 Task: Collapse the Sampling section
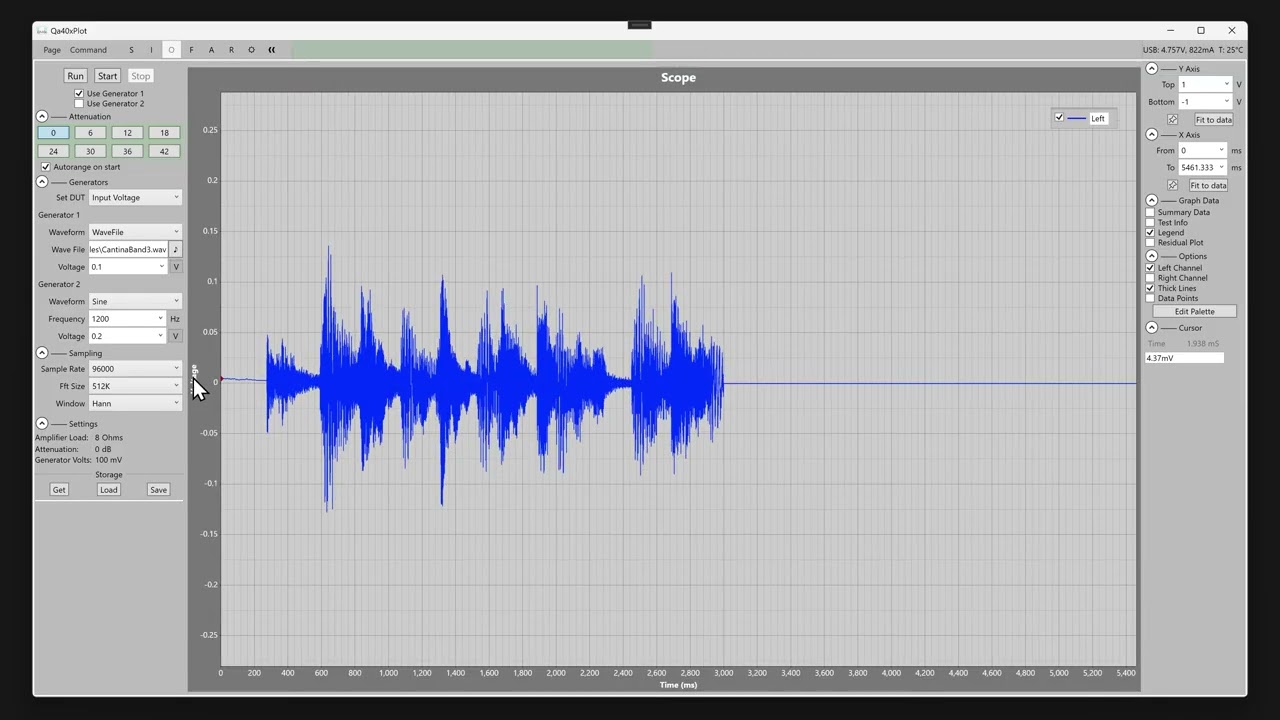(42, 353)
